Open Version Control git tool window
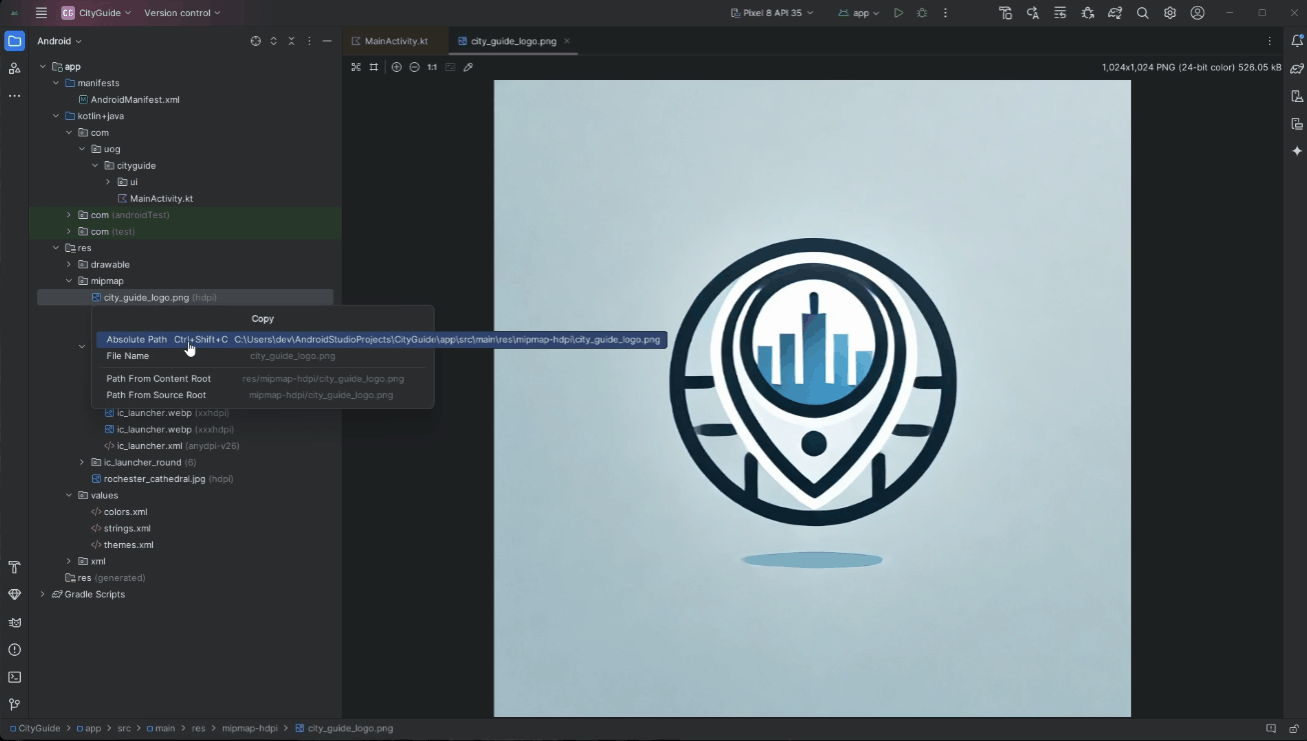 pyautogui.click(x=14, y=704)
